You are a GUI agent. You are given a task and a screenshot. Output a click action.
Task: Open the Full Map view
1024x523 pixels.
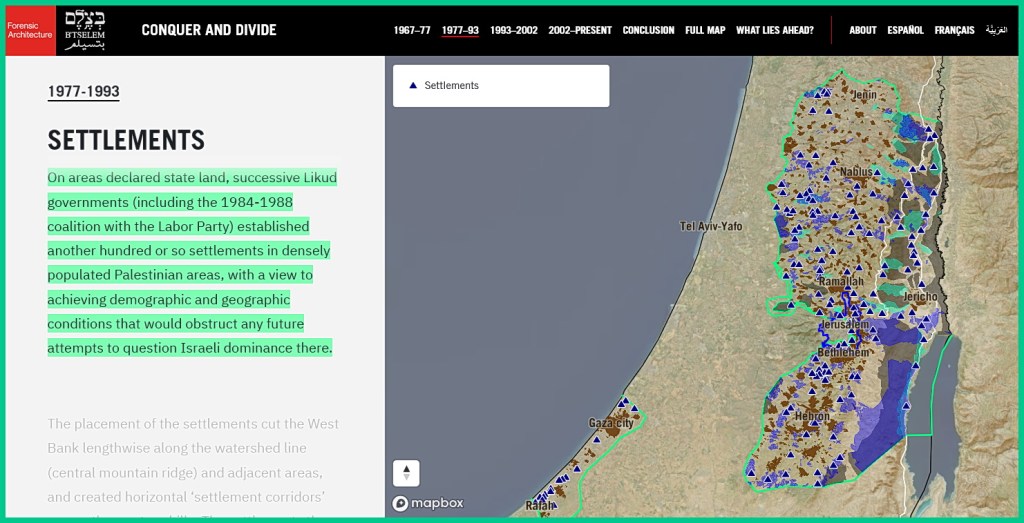click(705, 30)
